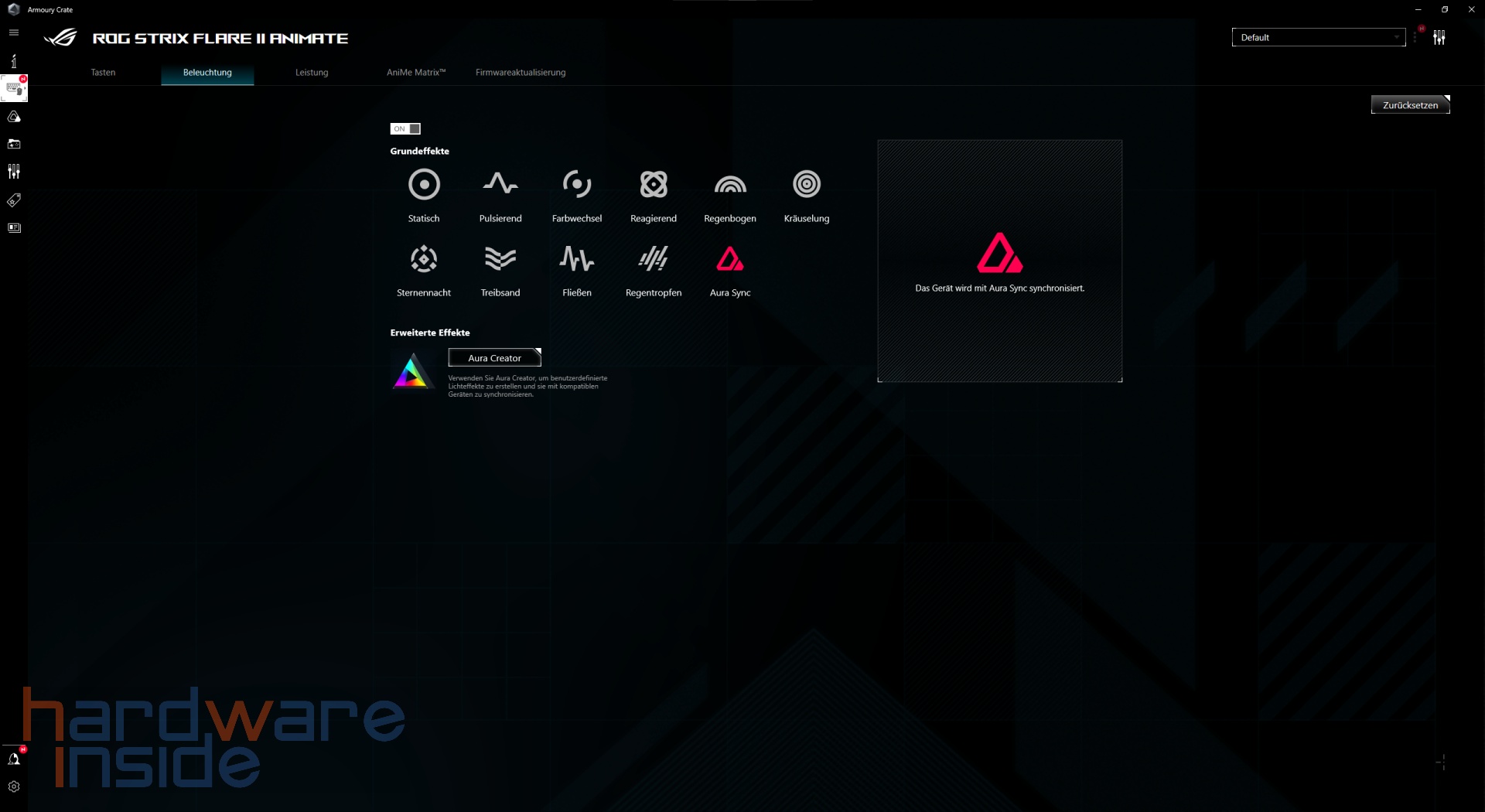Select the Statisch lighting effect
The width and height of the screenshot is (1485, 812).
coord(424,185)
